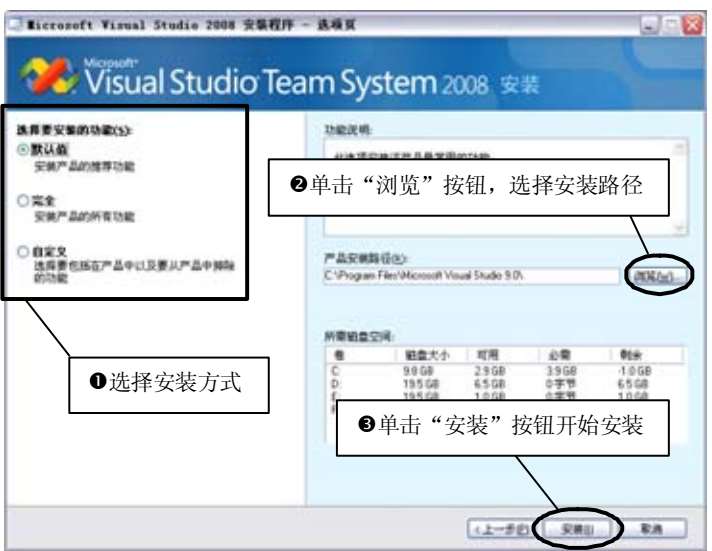Select the C: drive row in disk table
The width and height of the screenshot is (712, 551).
(x=504, y=371)
